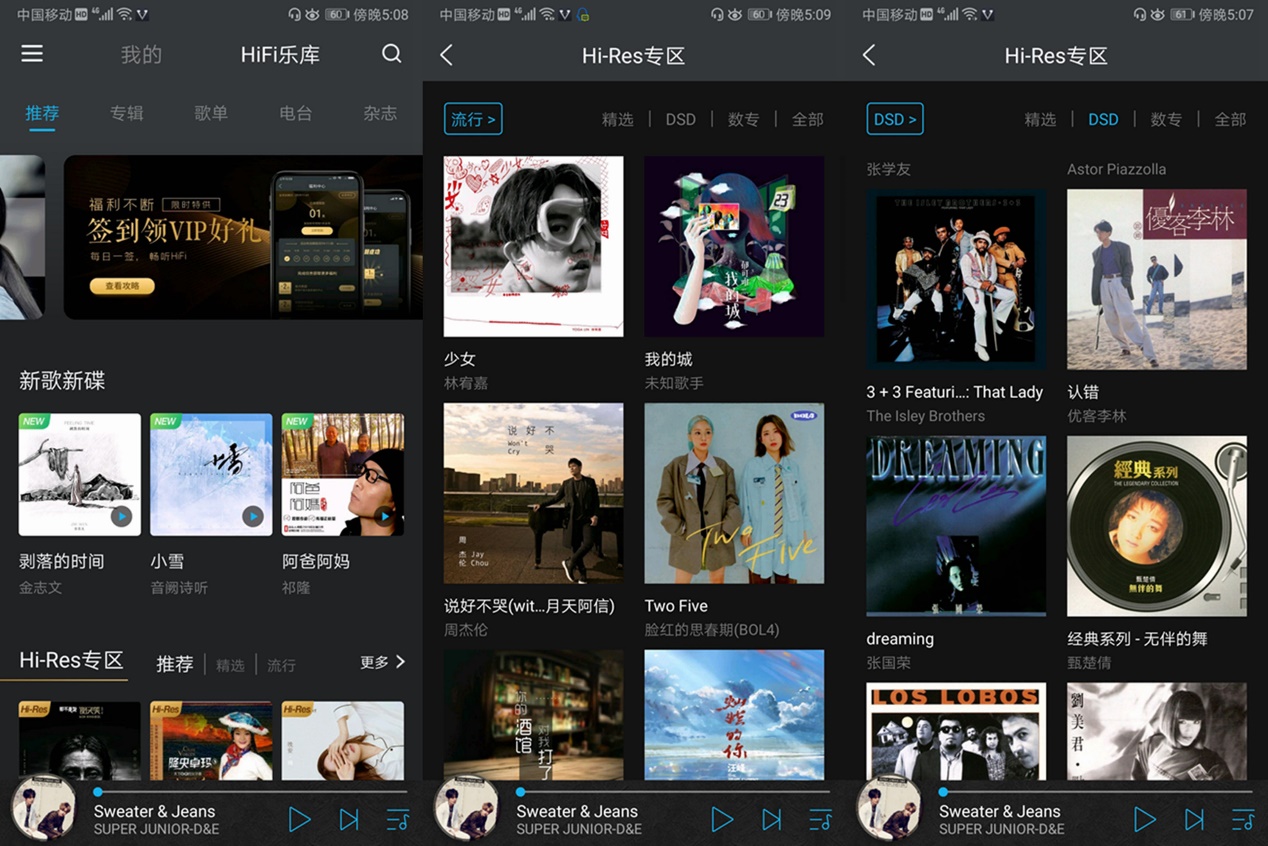Switch to the 歌单 tab
This screenshot has width=1268, height=846.
pyautogui.click(x=211, y=113)
